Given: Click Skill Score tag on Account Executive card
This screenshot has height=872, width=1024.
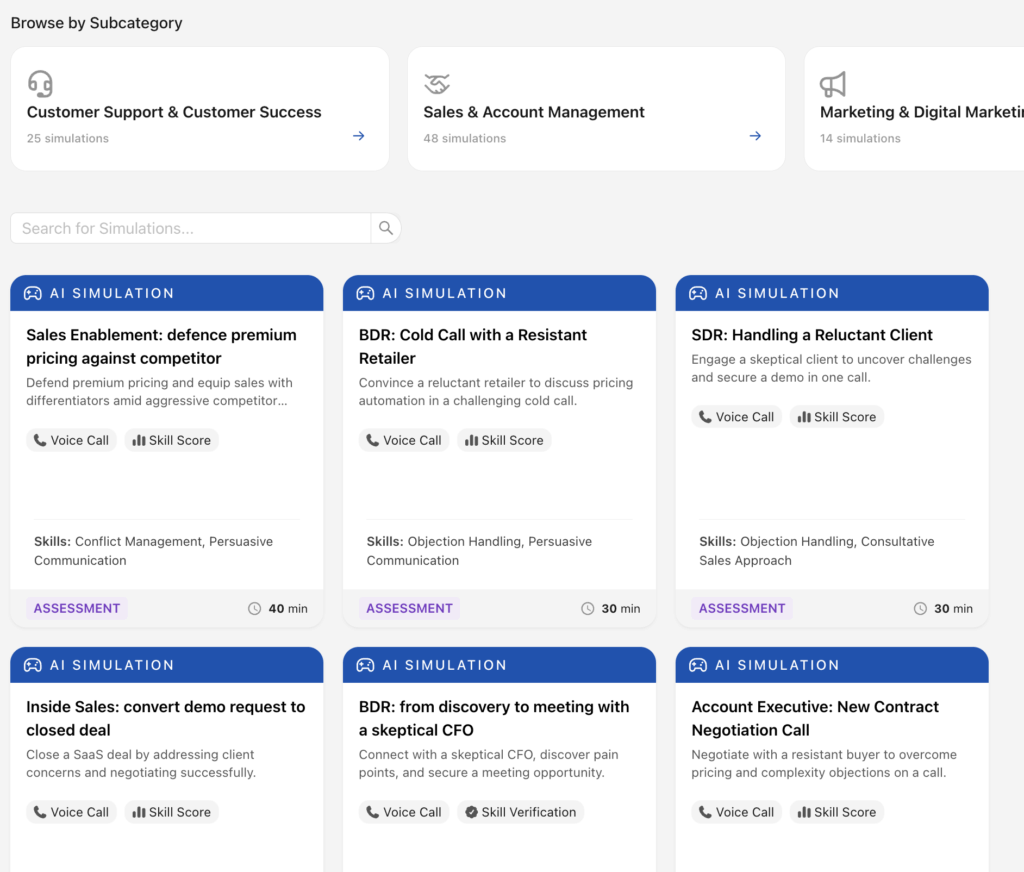Looking at the screenshot, I should 836,812.
